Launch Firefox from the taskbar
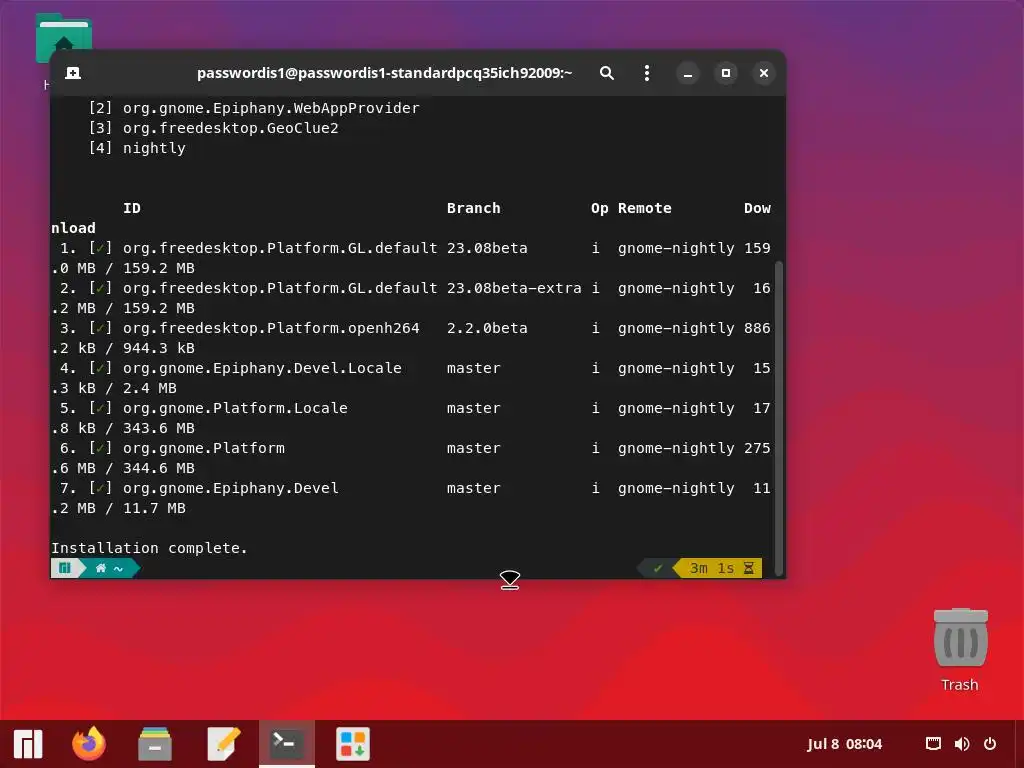This screenshot has height=768, width=1024. (89, 744)
